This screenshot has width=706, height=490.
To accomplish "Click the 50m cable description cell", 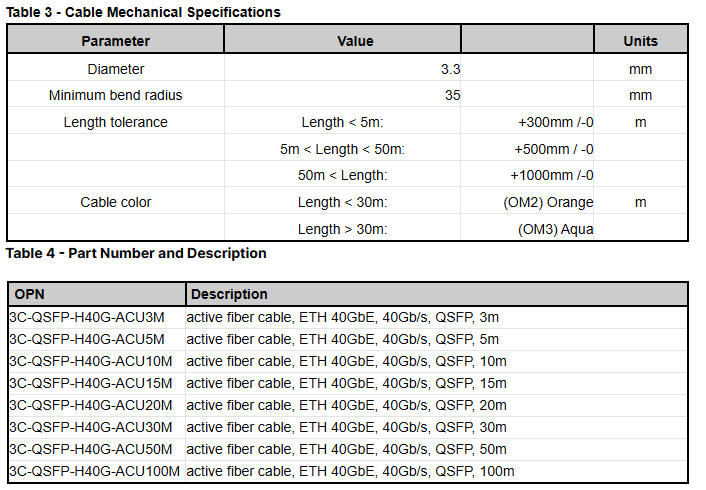I will pyautogui.click(x=346, y=449).
